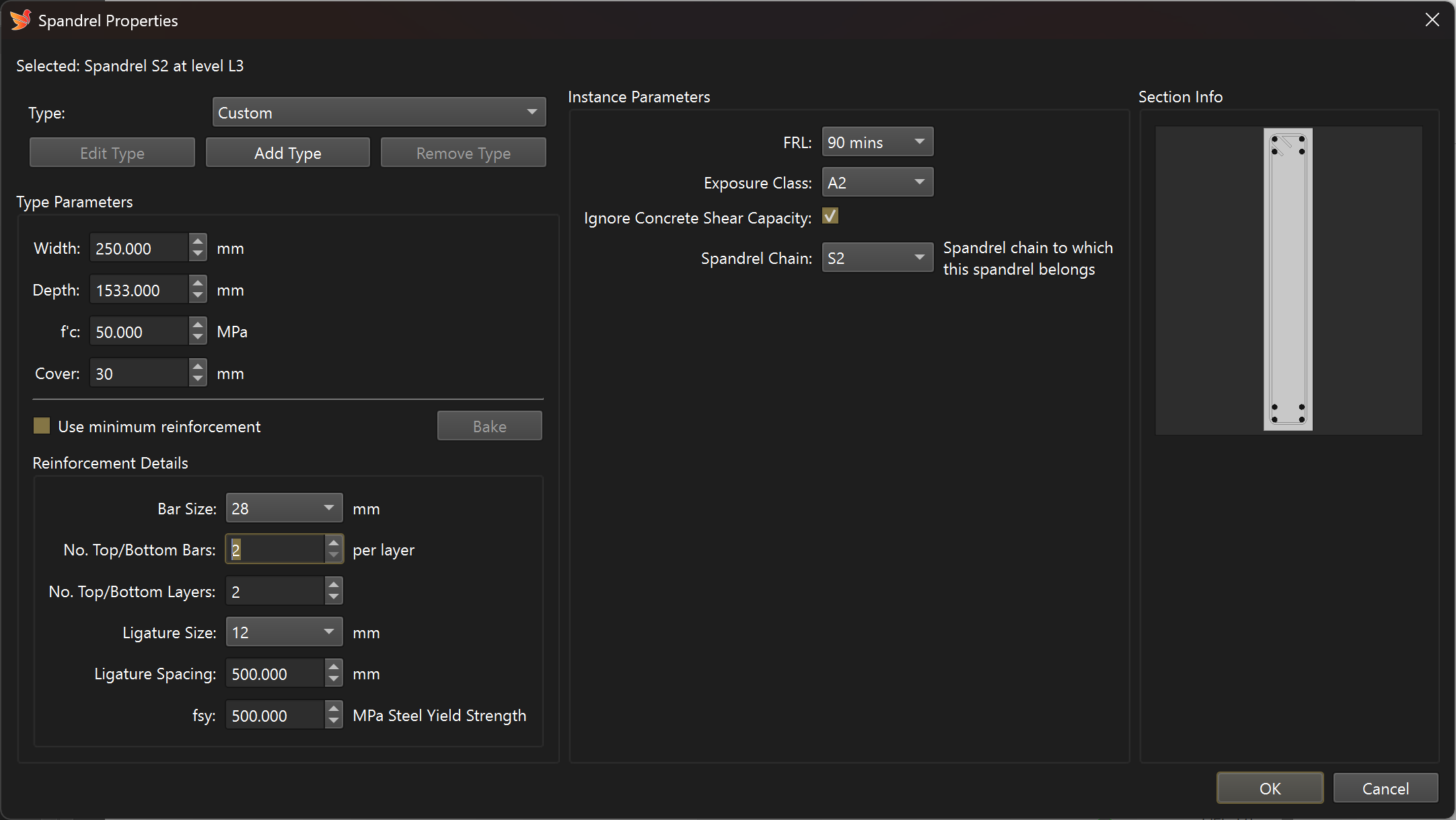Open the Spandrel Chain S2 dropdown
Viewport: 1456px width, 820px height.
tap(877, 258)
